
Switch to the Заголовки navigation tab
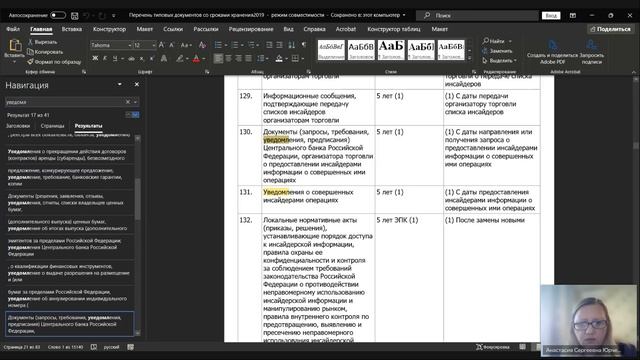pyautogui.click(x=18, y=126)
